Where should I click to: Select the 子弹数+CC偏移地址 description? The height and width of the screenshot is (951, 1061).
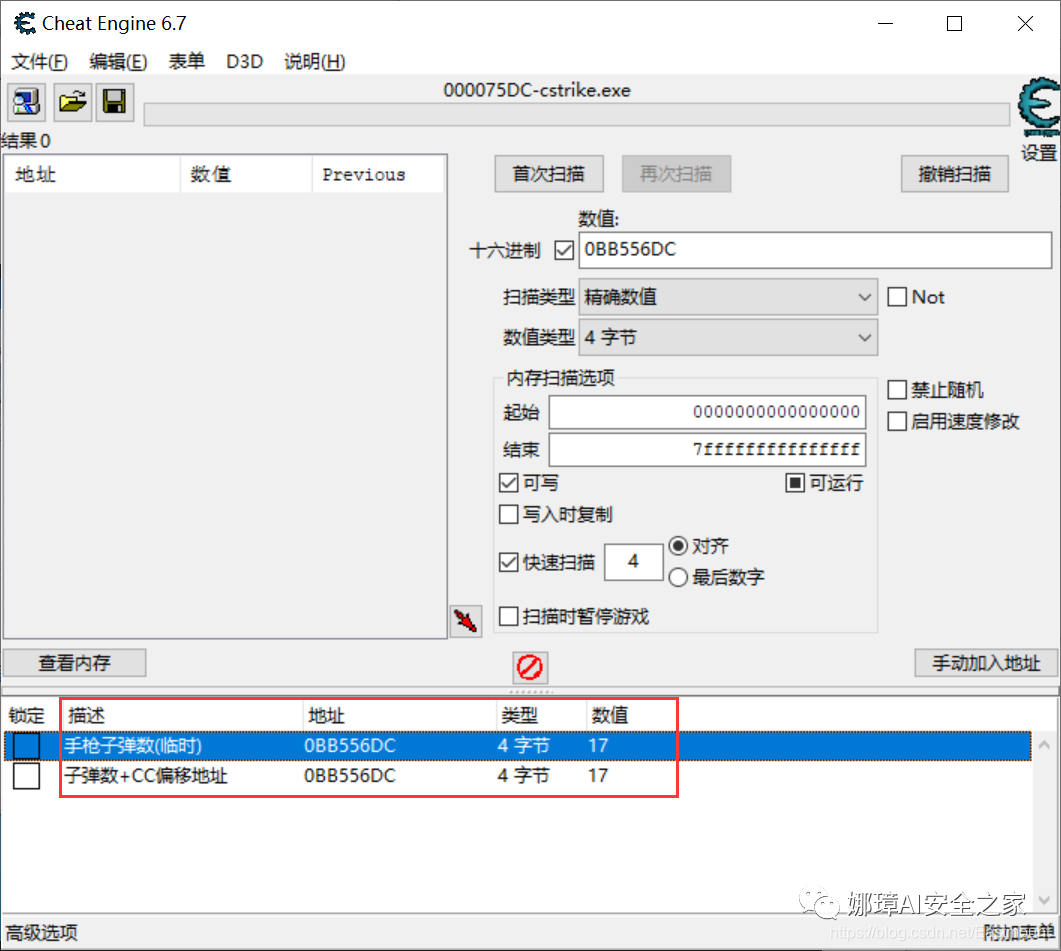pyautogui.click(x=146, y=776)
